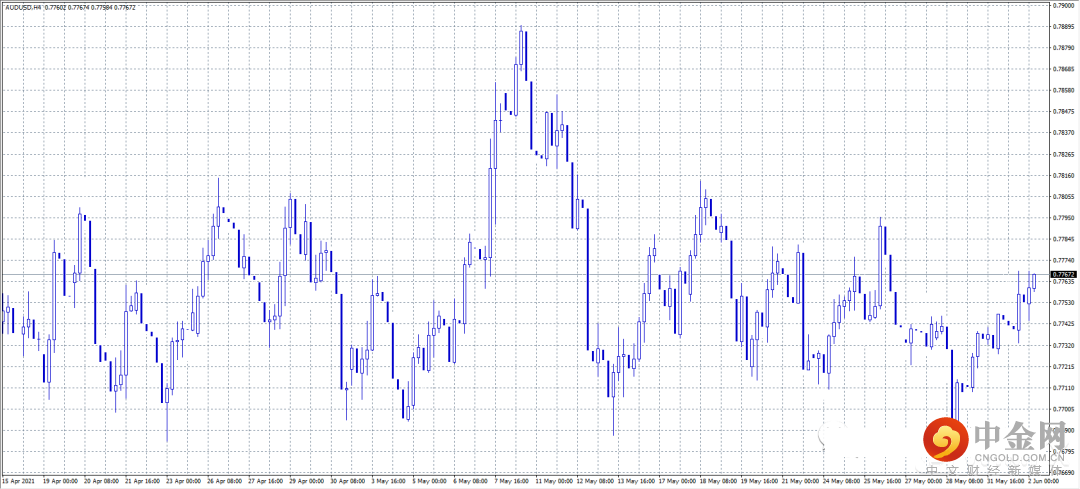Click the 0.78370 price axis label
This screenshot has width=1080, height=489.
[x=1065, y=132]
